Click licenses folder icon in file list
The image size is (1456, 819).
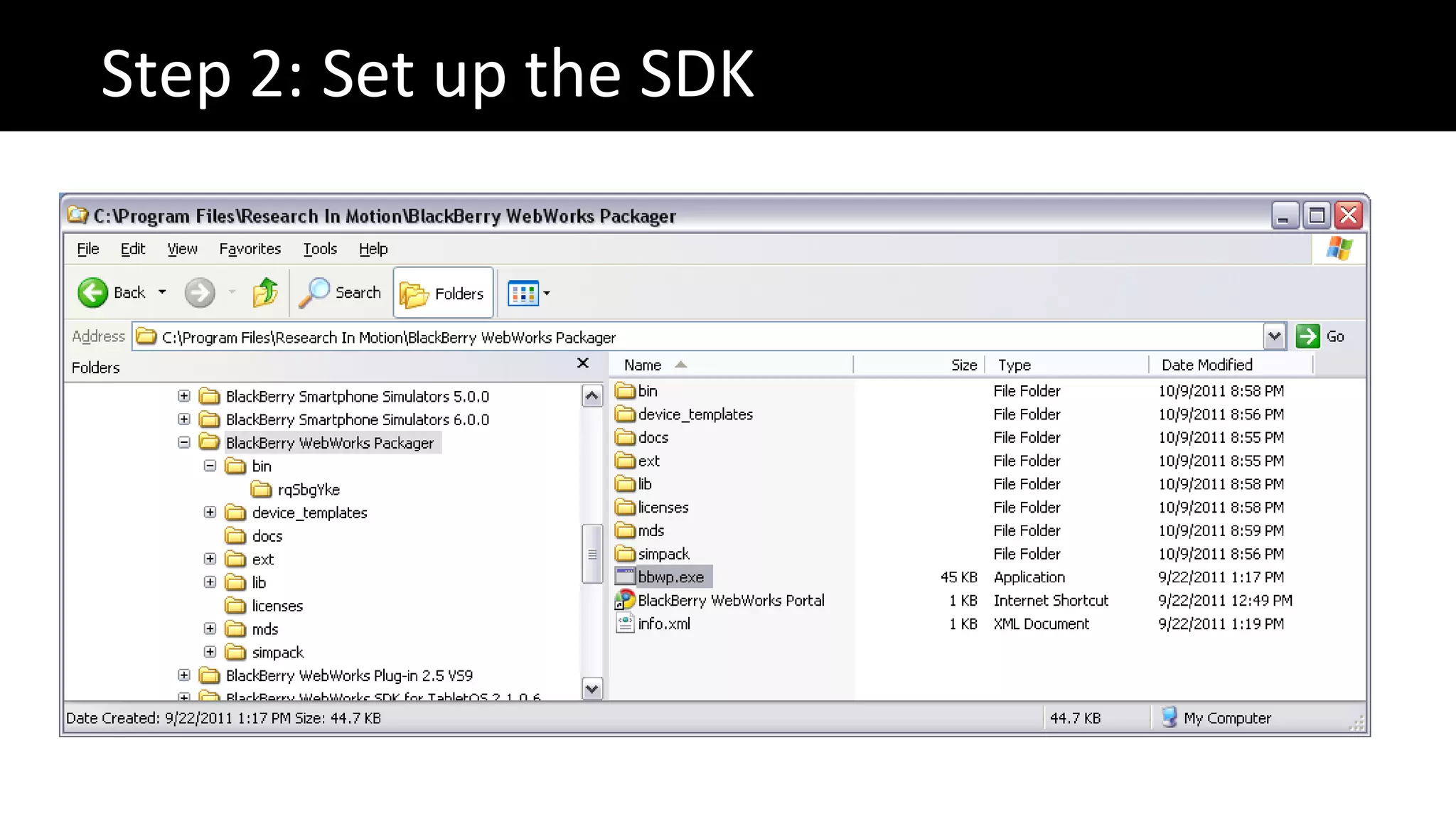coord(625,508)
